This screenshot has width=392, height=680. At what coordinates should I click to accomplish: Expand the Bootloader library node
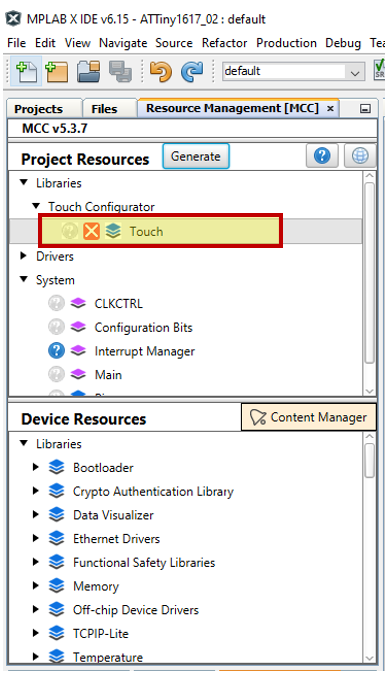coord(36,467)
